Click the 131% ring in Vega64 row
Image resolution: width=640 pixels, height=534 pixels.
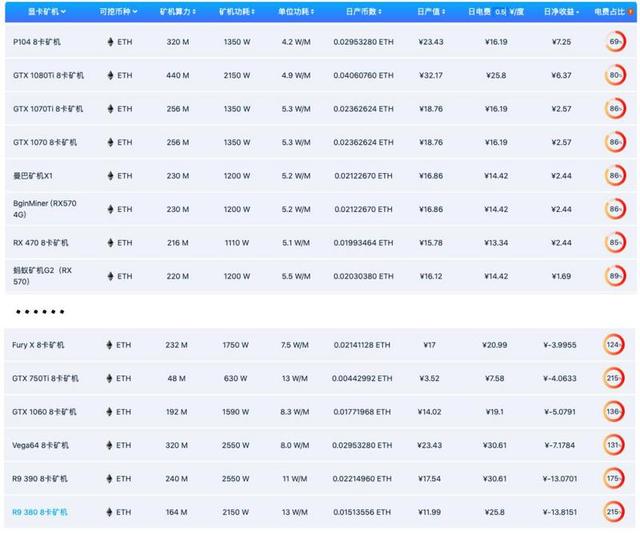pos(613,445)
